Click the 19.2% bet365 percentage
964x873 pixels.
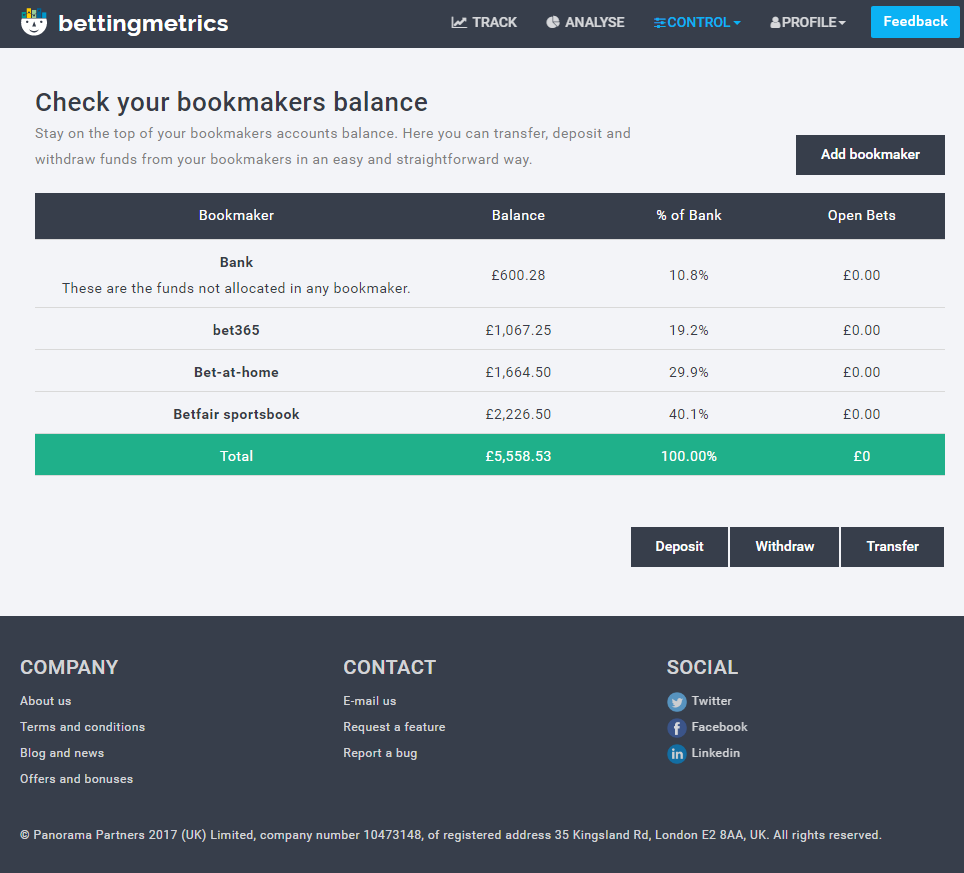pyautogui.click(x=689, y=330)
